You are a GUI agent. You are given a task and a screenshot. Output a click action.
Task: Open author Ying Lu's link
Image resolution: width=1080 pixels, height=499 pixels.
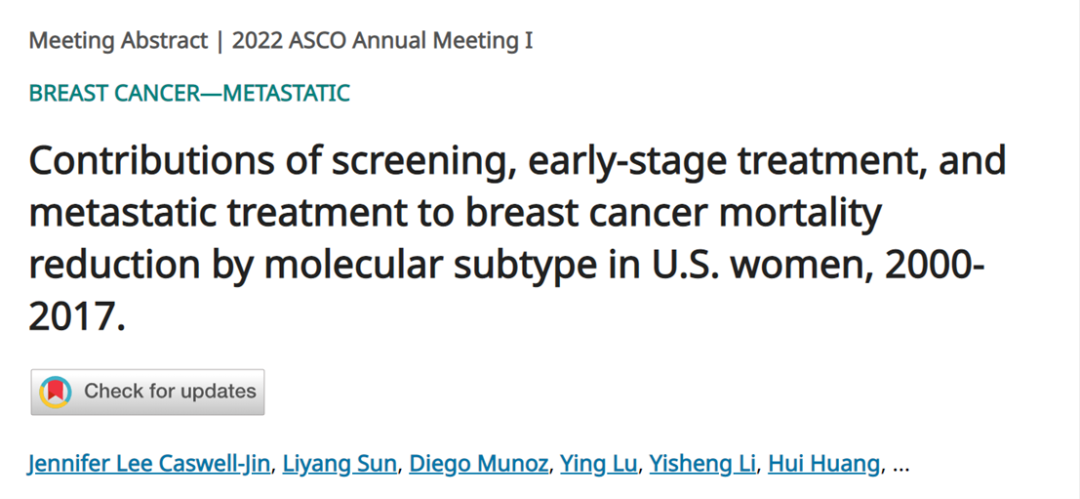pos(599,464)
